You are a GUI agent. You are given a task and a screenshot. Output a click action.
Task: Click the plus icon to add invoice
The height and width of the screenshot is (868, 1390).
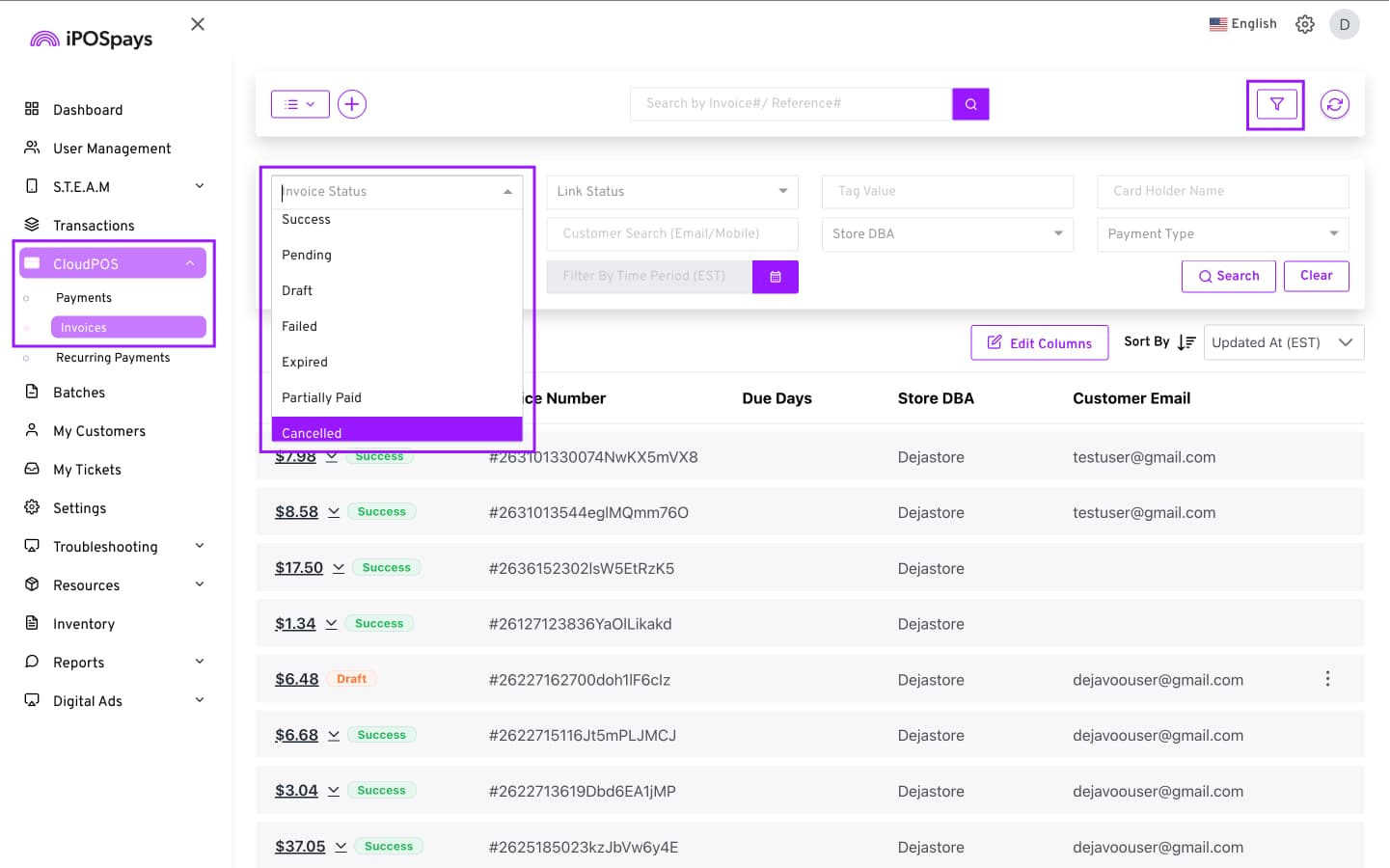[x=352, y=104]
